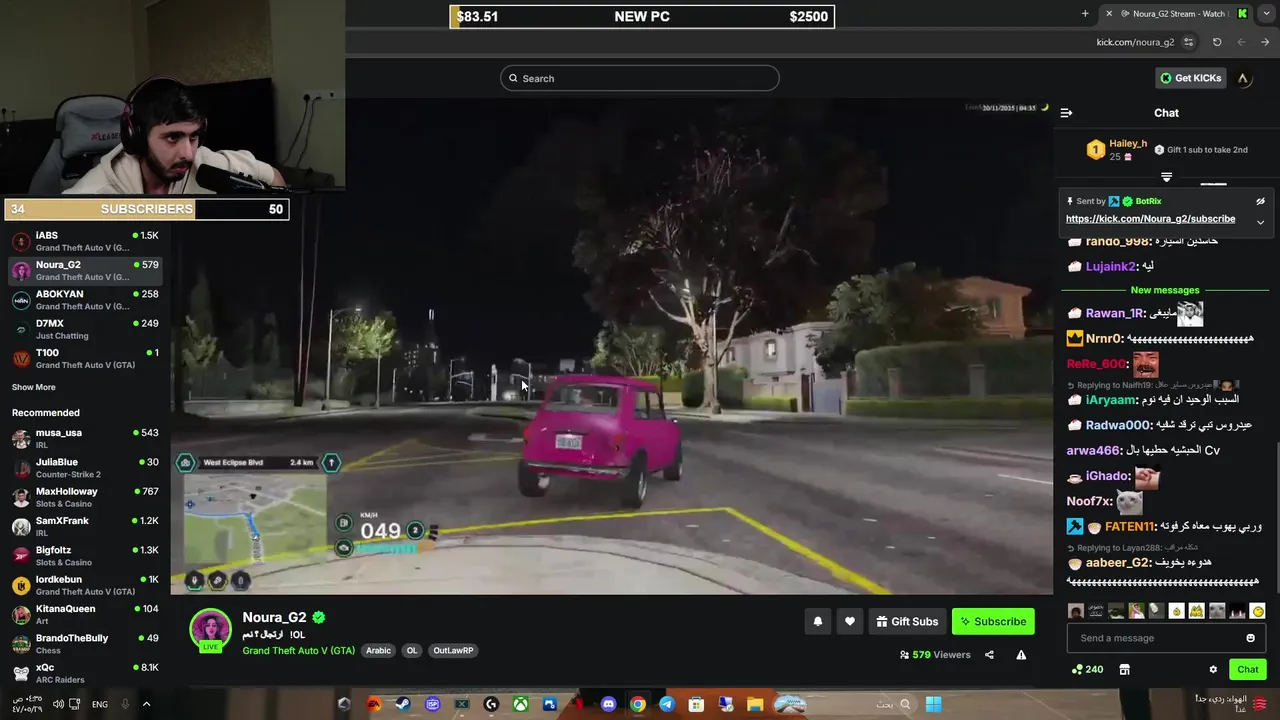This screenshot has width=1280, height=720.
Task: Hide the pinned BotRix message
Action: pos(1260,201)
